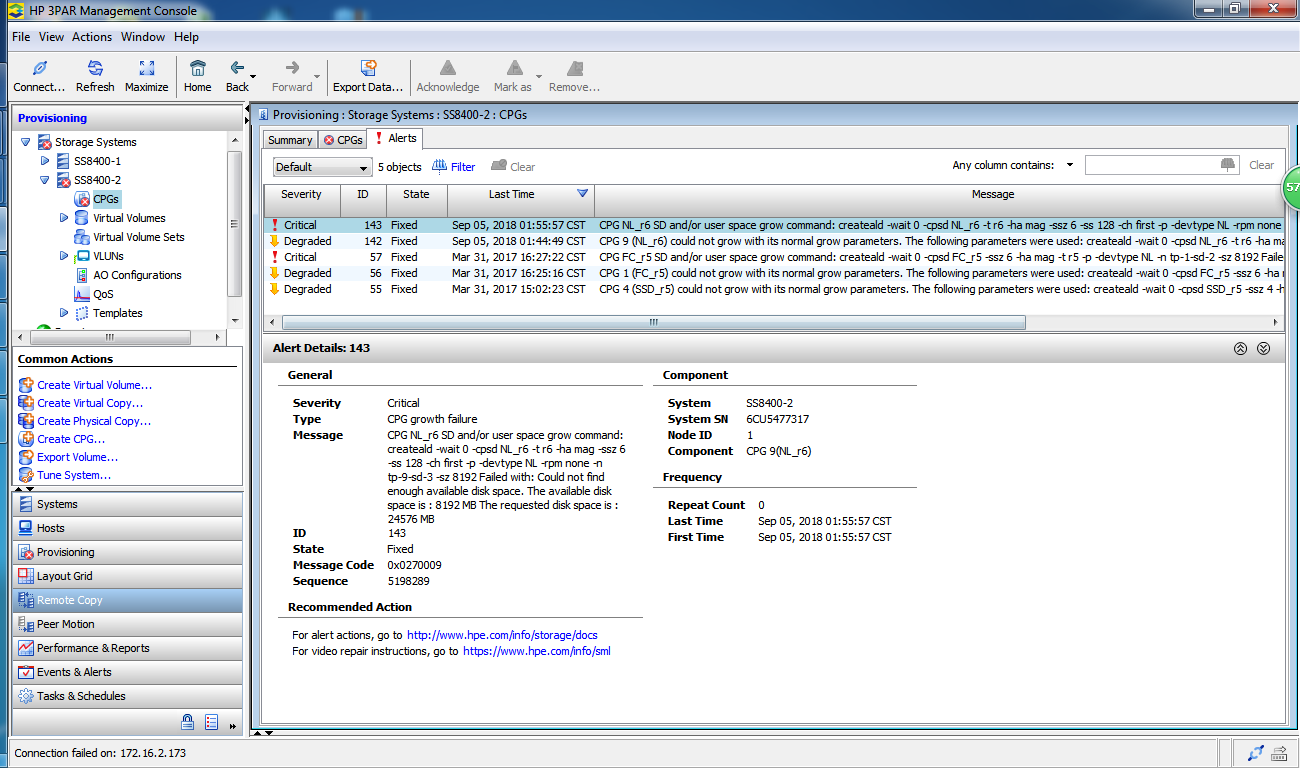The image size is (1300, 768).
Task: Open the View menu
Action: click(x=51, y=37)
